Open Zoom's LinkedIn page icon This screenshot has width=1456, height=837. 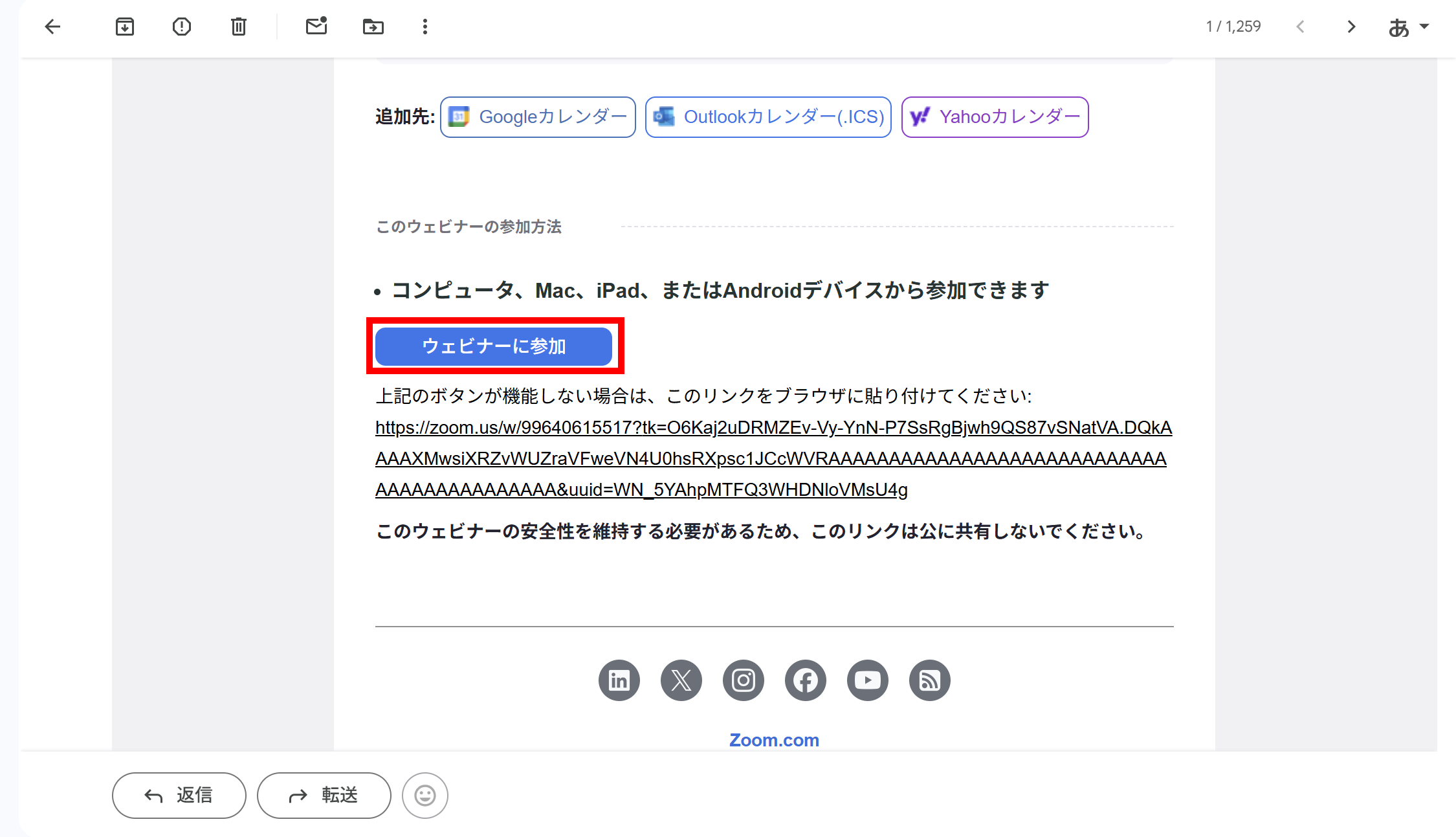(619, 680)
